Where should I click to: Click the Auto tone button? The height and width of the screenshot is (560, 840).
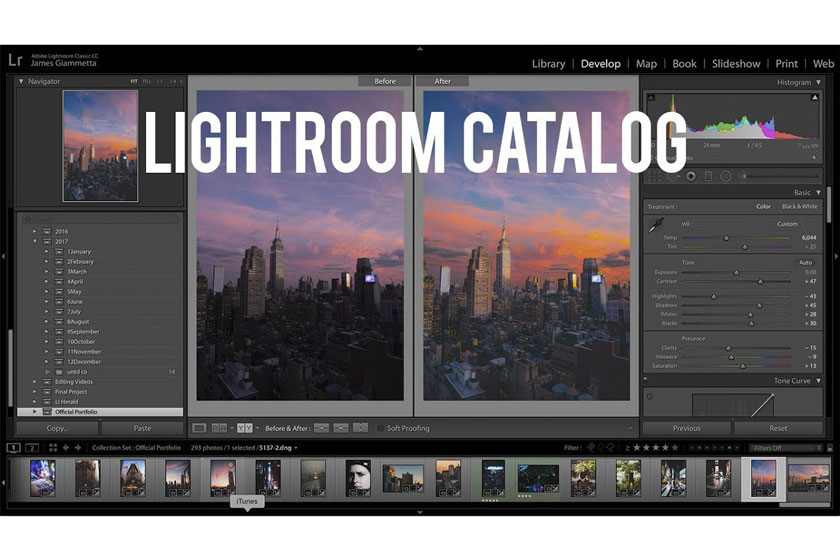805,263
